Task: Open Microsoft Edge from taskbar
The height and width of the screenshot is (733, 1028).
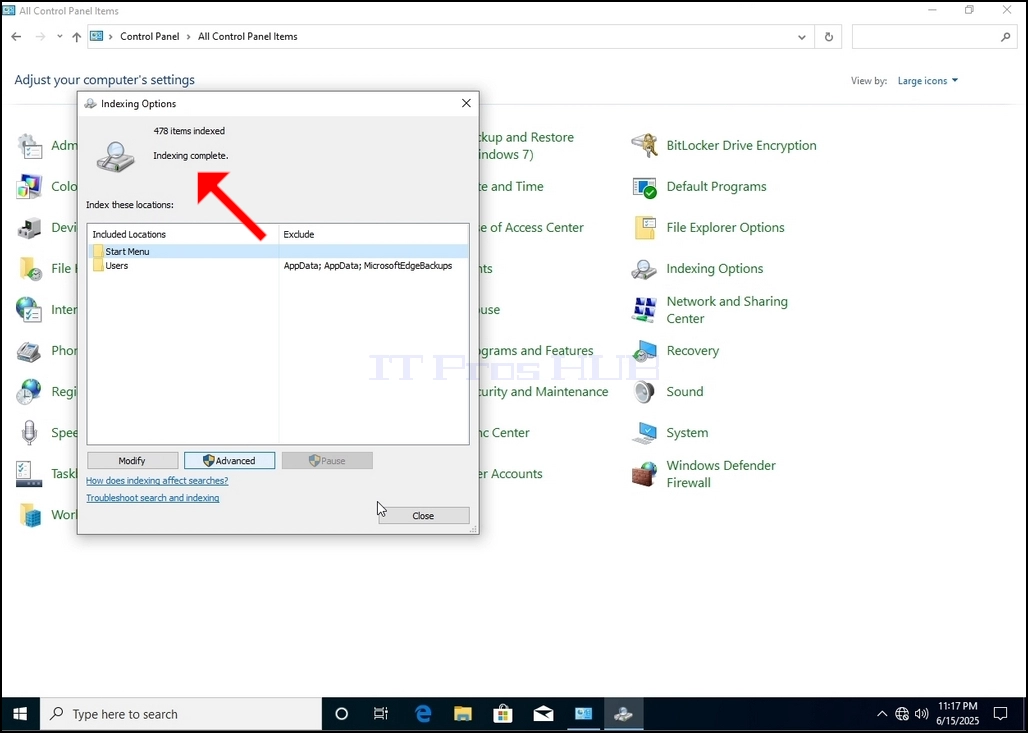Action: [423, 714]
